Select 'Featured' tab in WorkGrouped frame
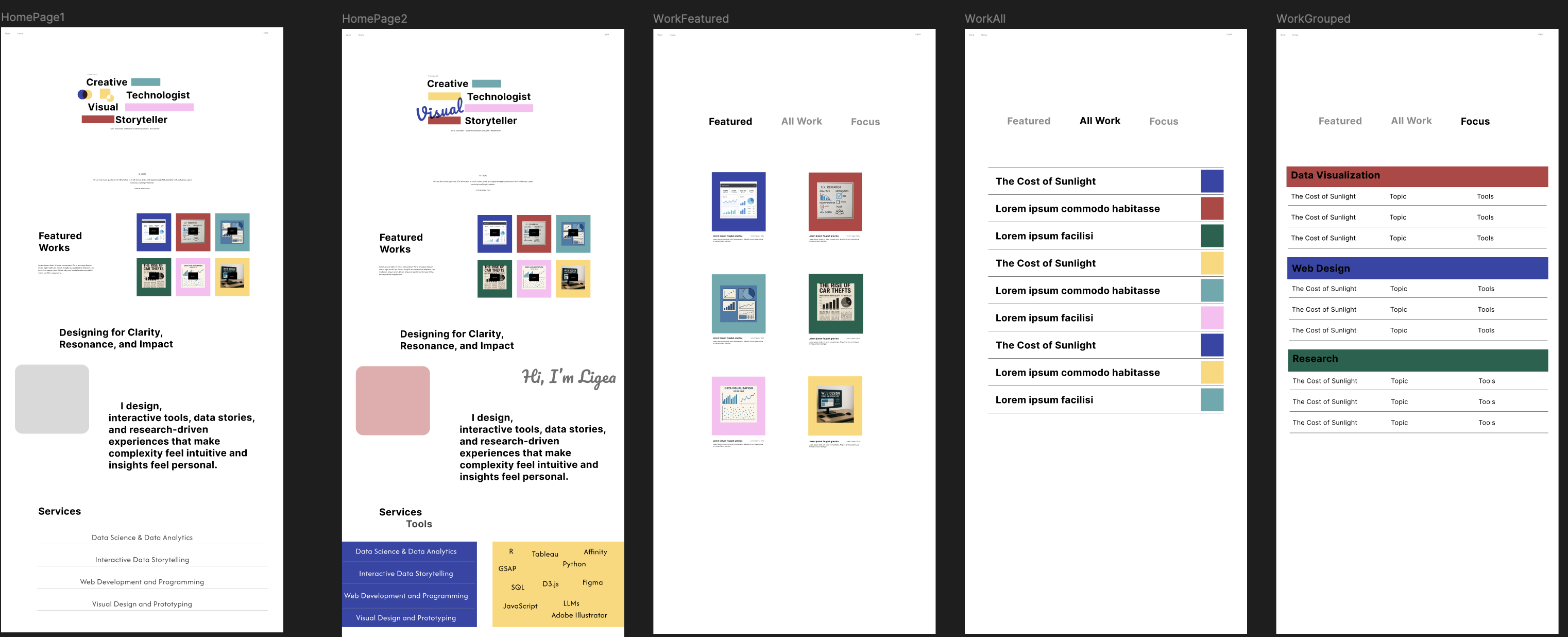The width and height of the screenshot is (1568, 637). [1339, 121]
